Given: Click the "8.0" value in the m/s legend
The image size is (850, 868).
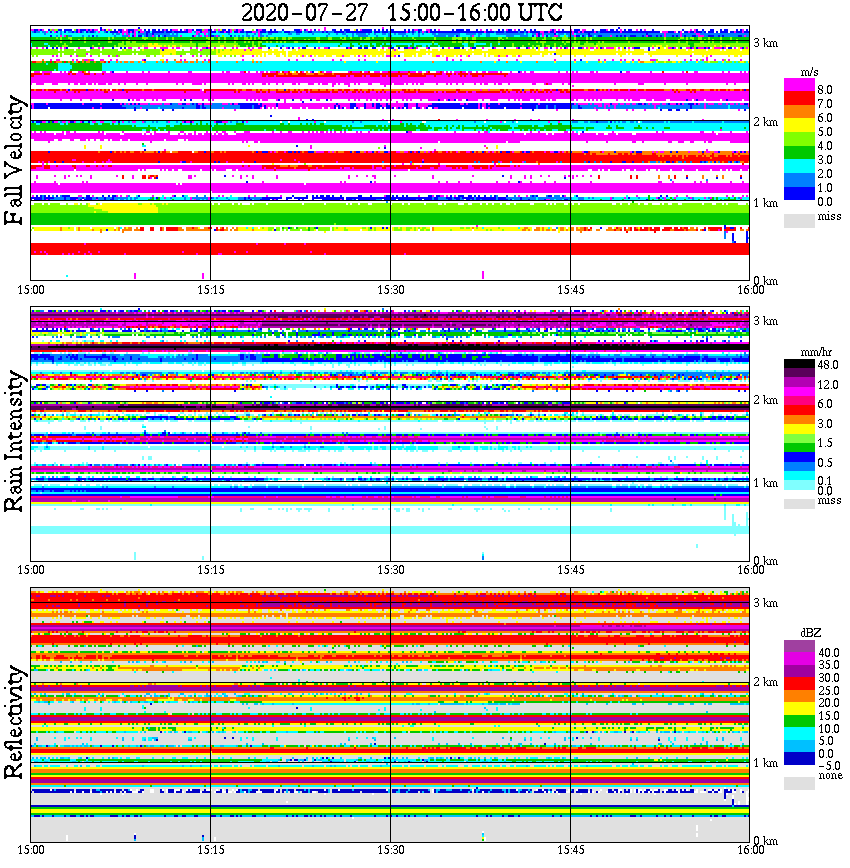Looking at the screenshot, I should point(825,90).
